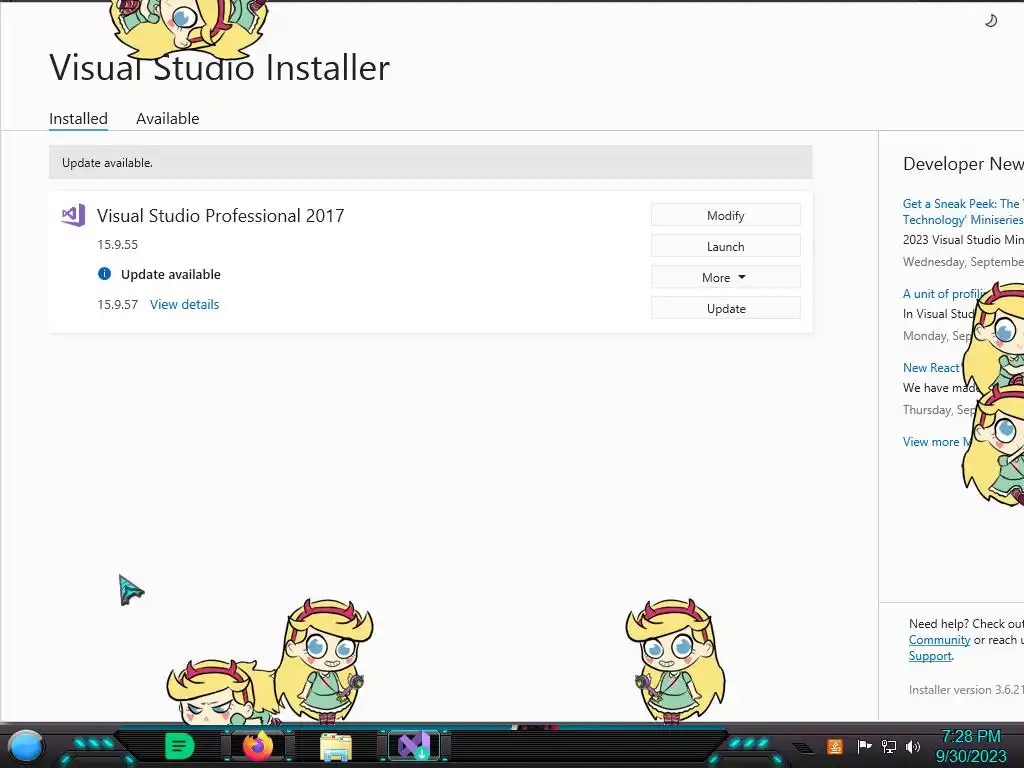Open the New React news link
Screen dimensions: 1024x768
pyautogui.click(x=931, y=368)
